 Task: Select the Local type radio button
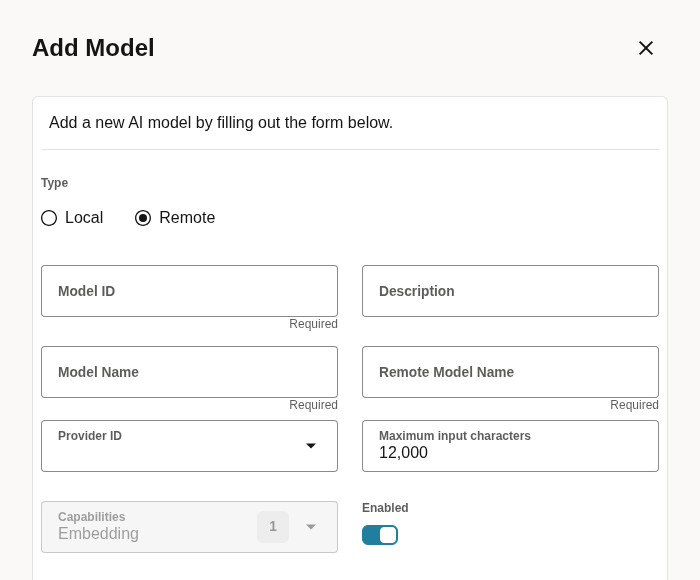click(49, 218)
